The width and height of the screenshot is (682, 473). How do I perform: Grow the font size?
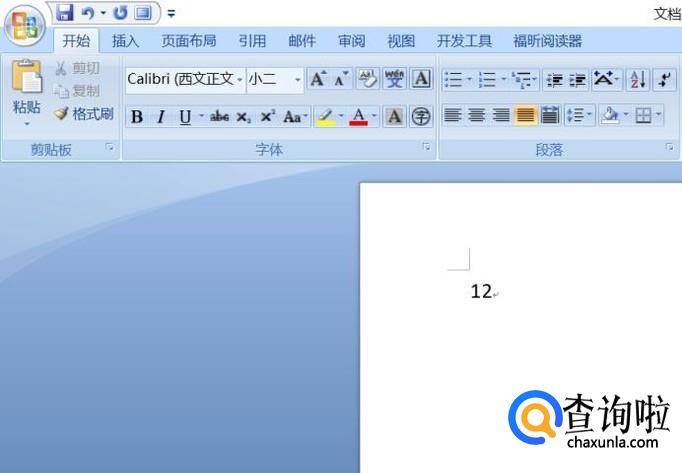point(318,79)
